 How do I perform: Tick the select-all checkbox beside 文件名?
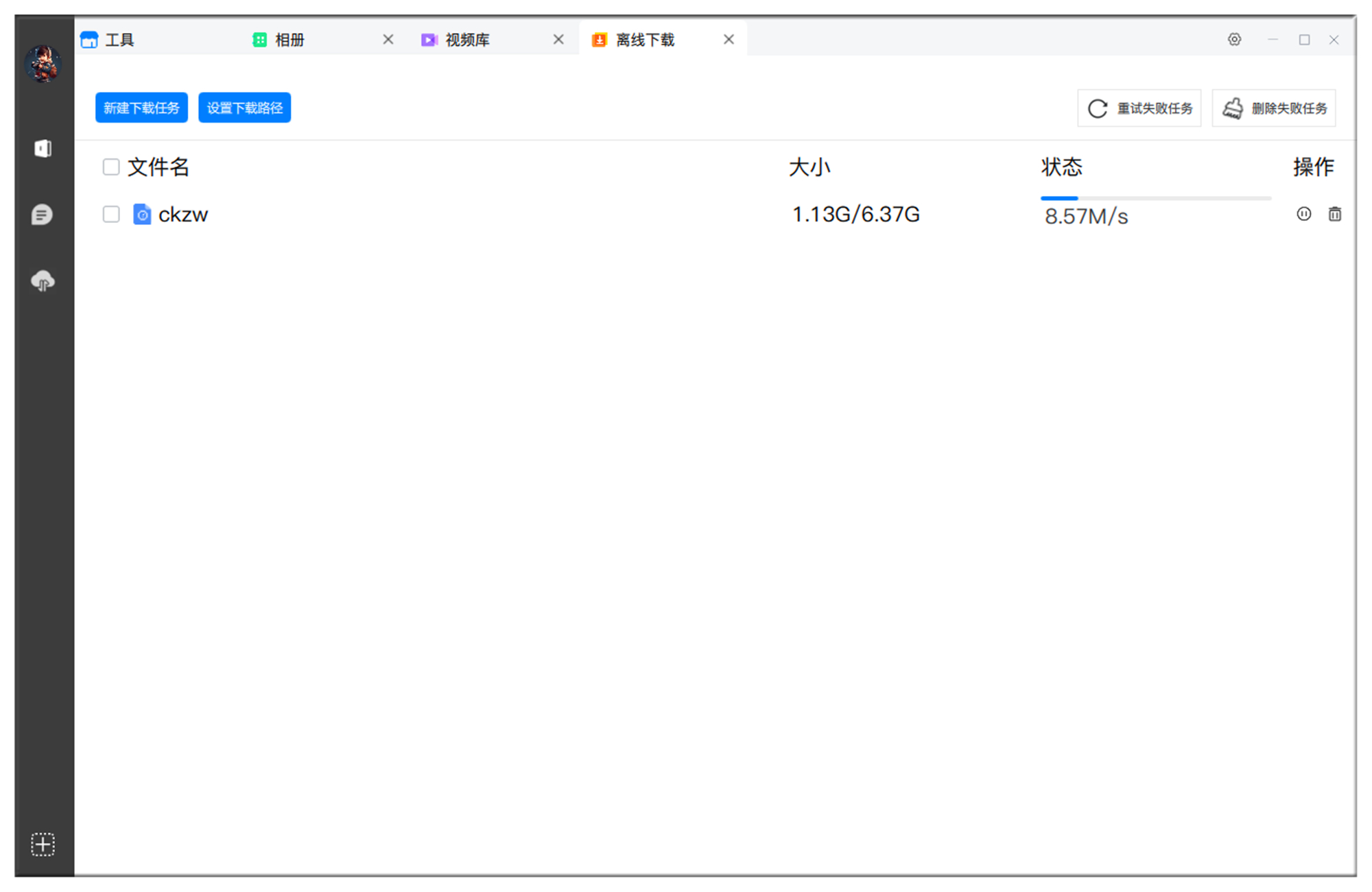pos(111,167)
